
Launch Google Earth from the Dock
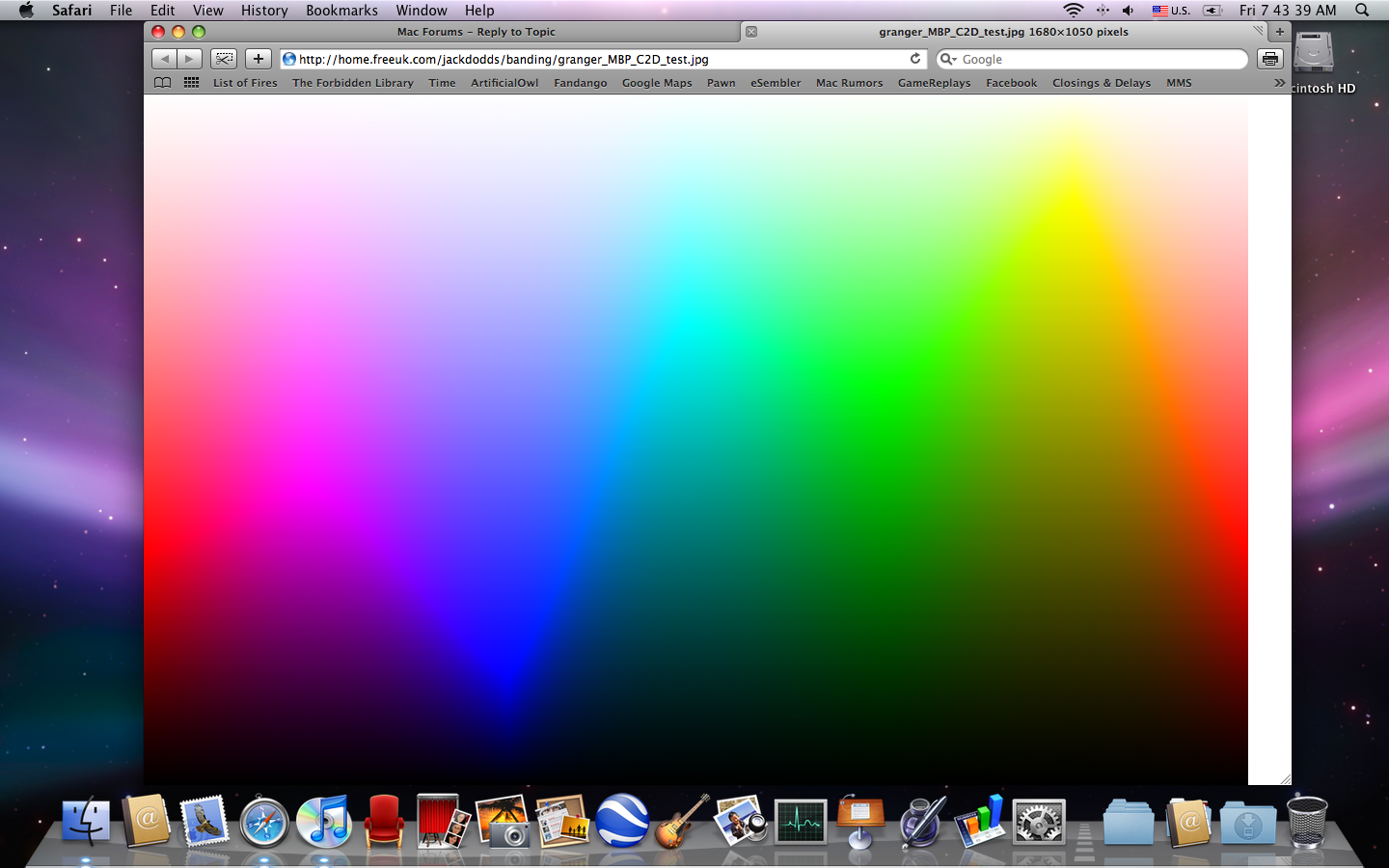pos(622,821)
